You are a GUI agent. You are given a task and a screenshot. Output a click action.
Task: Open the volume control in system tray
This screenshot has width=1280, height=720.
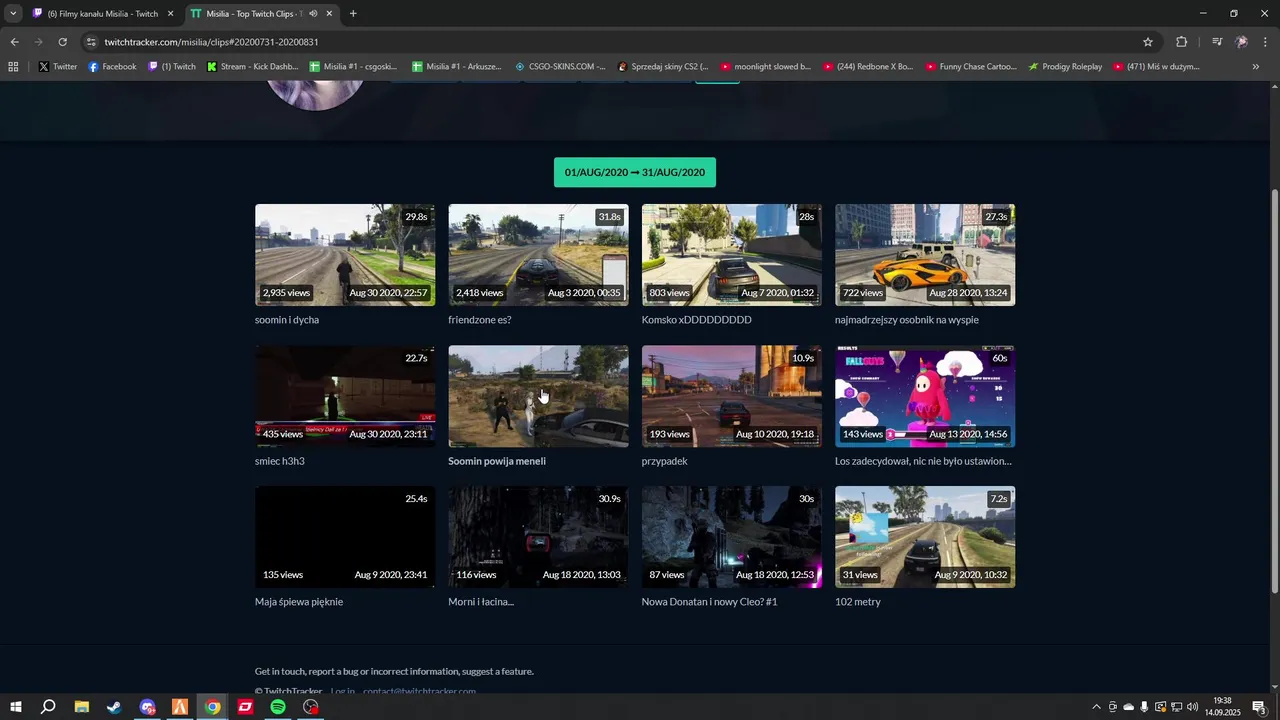click(x=1192, y=707)
